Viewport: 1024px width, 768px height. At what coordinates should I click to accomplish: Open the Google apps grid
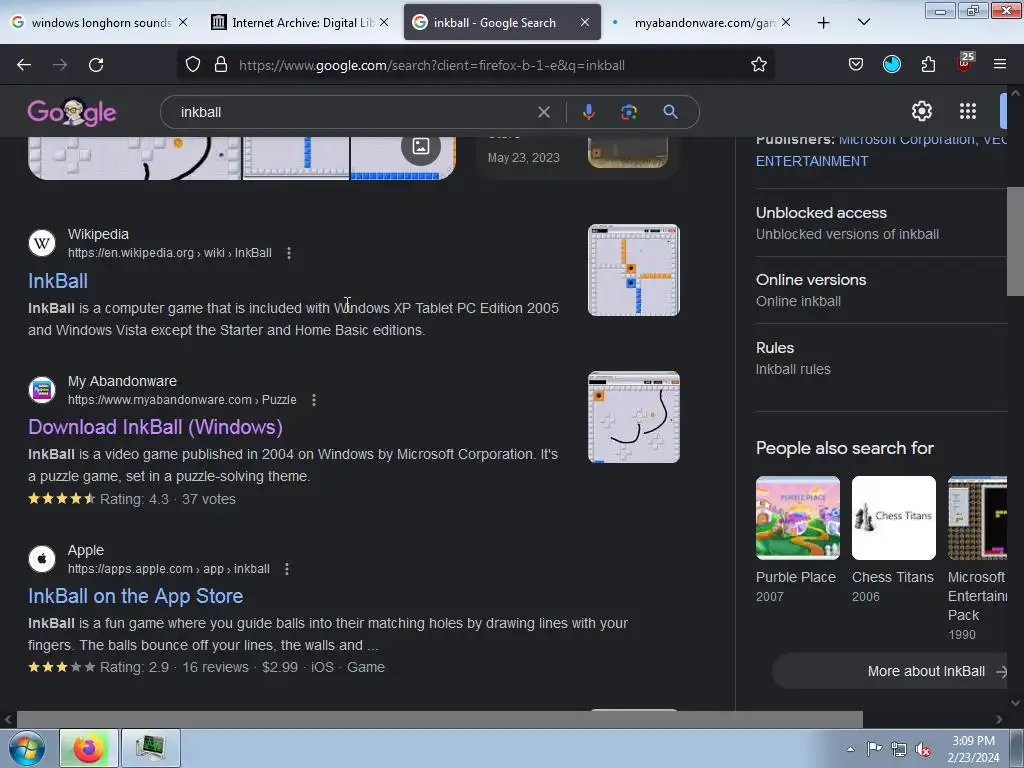[x=968, y=111]
